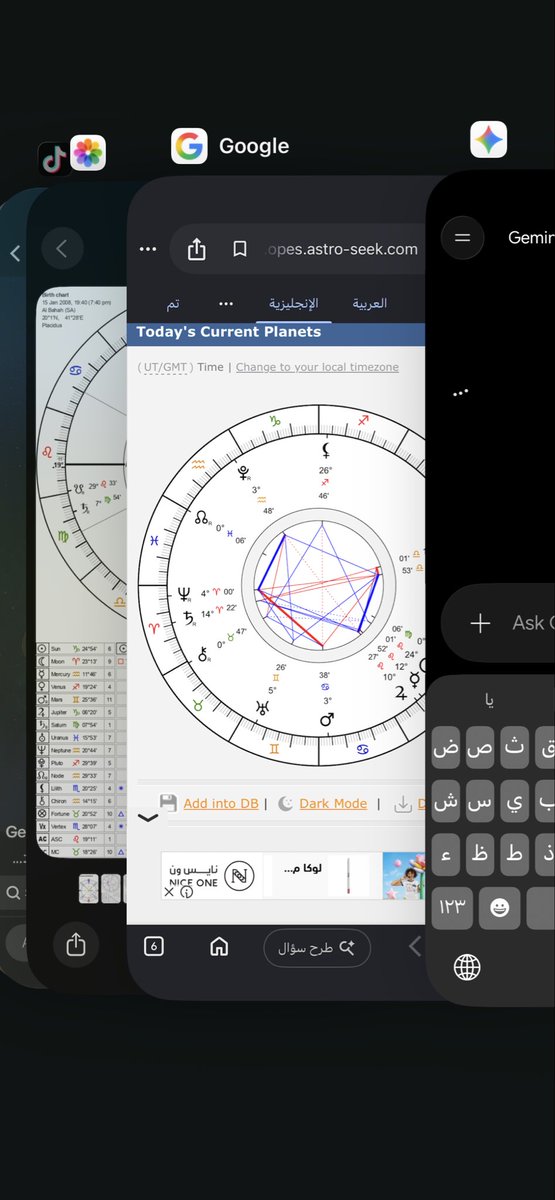The image size is (555, 1200).
Task: Close the ad with X icon
Action: (168, 891)
